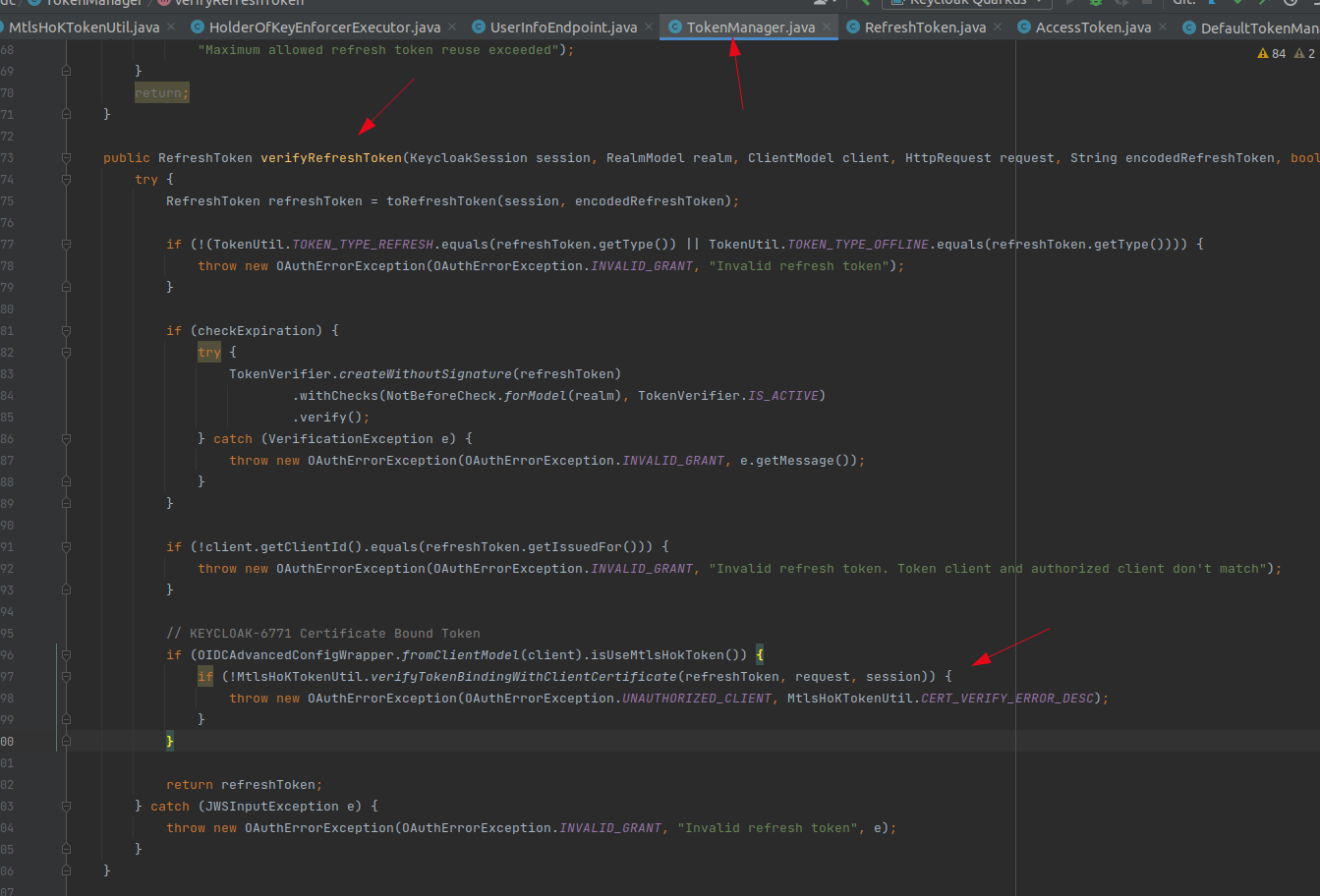Click the verifyRefreshToken method name
Image resolution: width=1320 pixels, height=896 pixels.
[331, 157]
